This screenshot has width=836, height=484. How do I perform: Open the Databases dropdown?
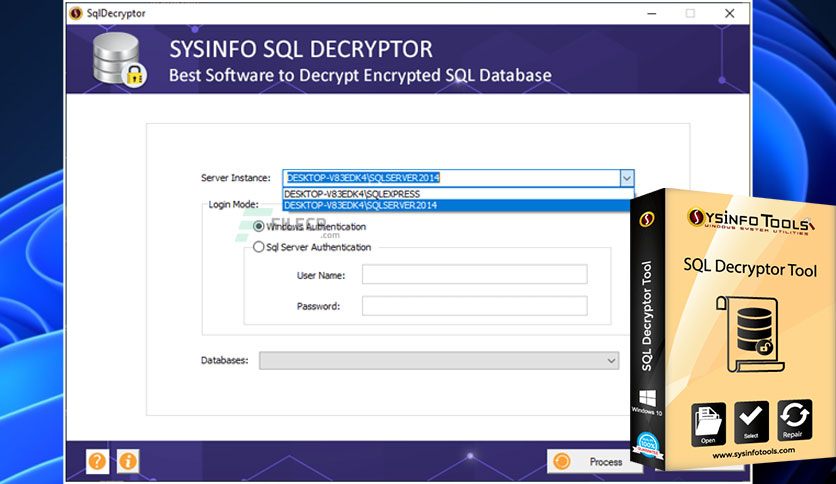coord(439,361)
